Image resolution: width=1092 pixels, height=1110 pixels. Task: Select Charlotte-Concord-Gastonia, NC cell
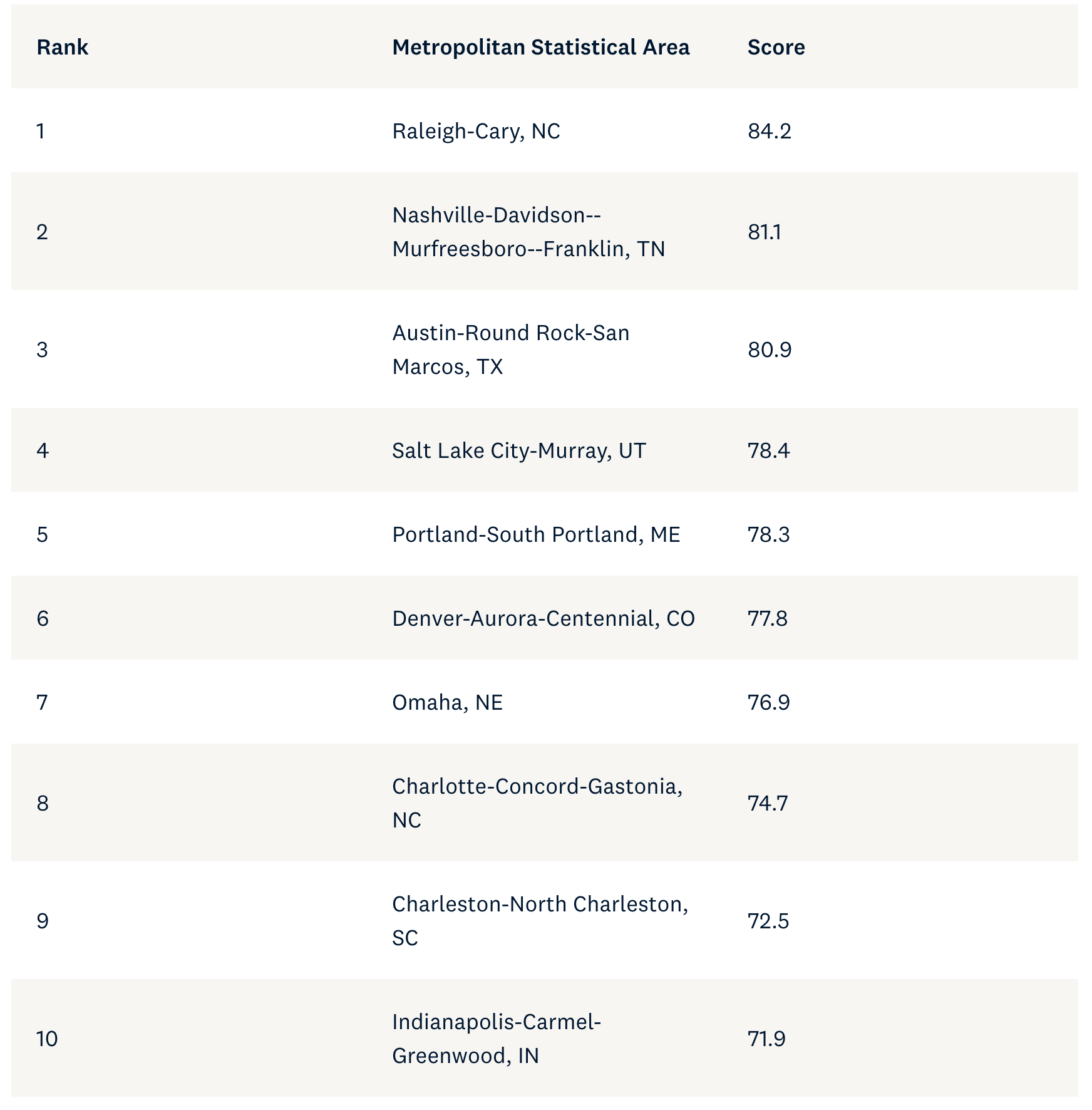click(537, 803)
